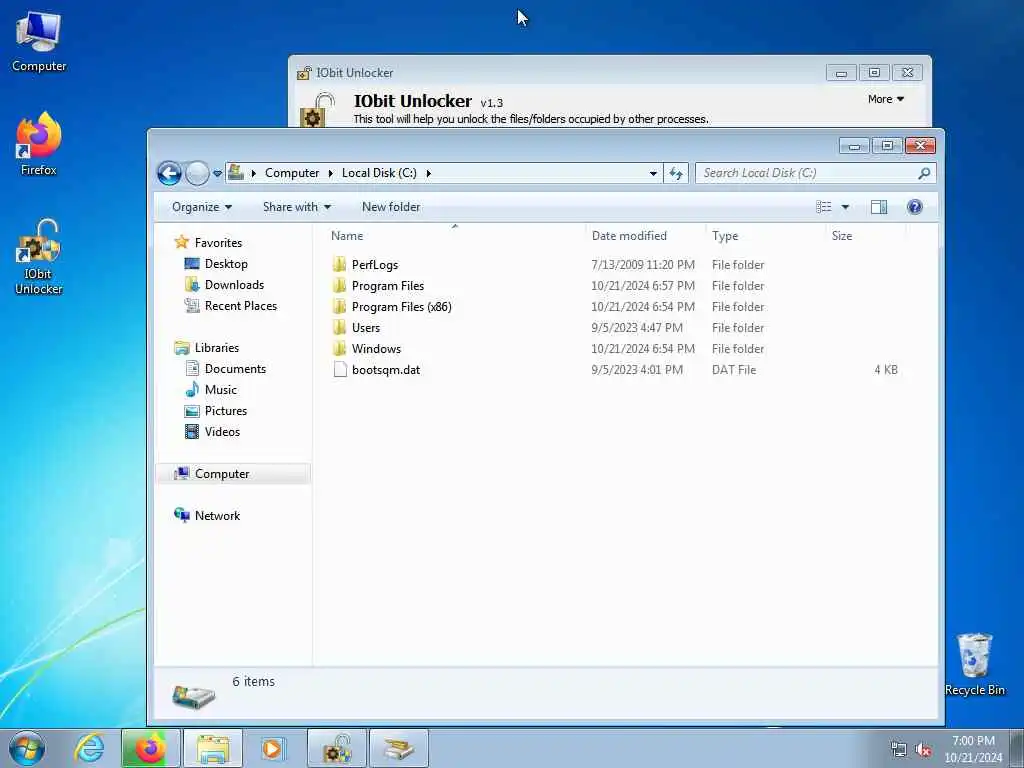Launch Internet Explorer from the taskbar
This screenshot has width=1024, height=768.
pos(89,748)
